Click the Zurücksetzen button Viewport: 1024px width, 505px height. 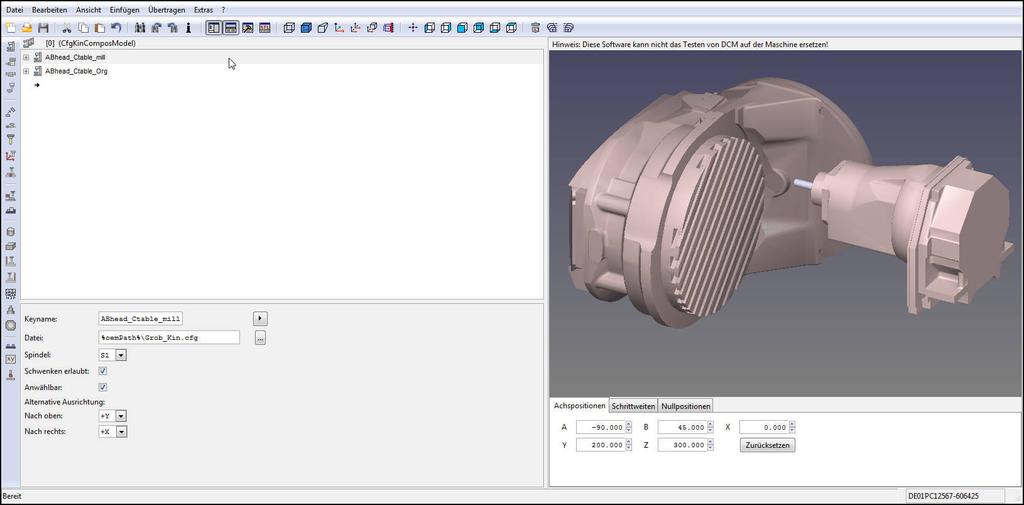[x=767, y=446]
